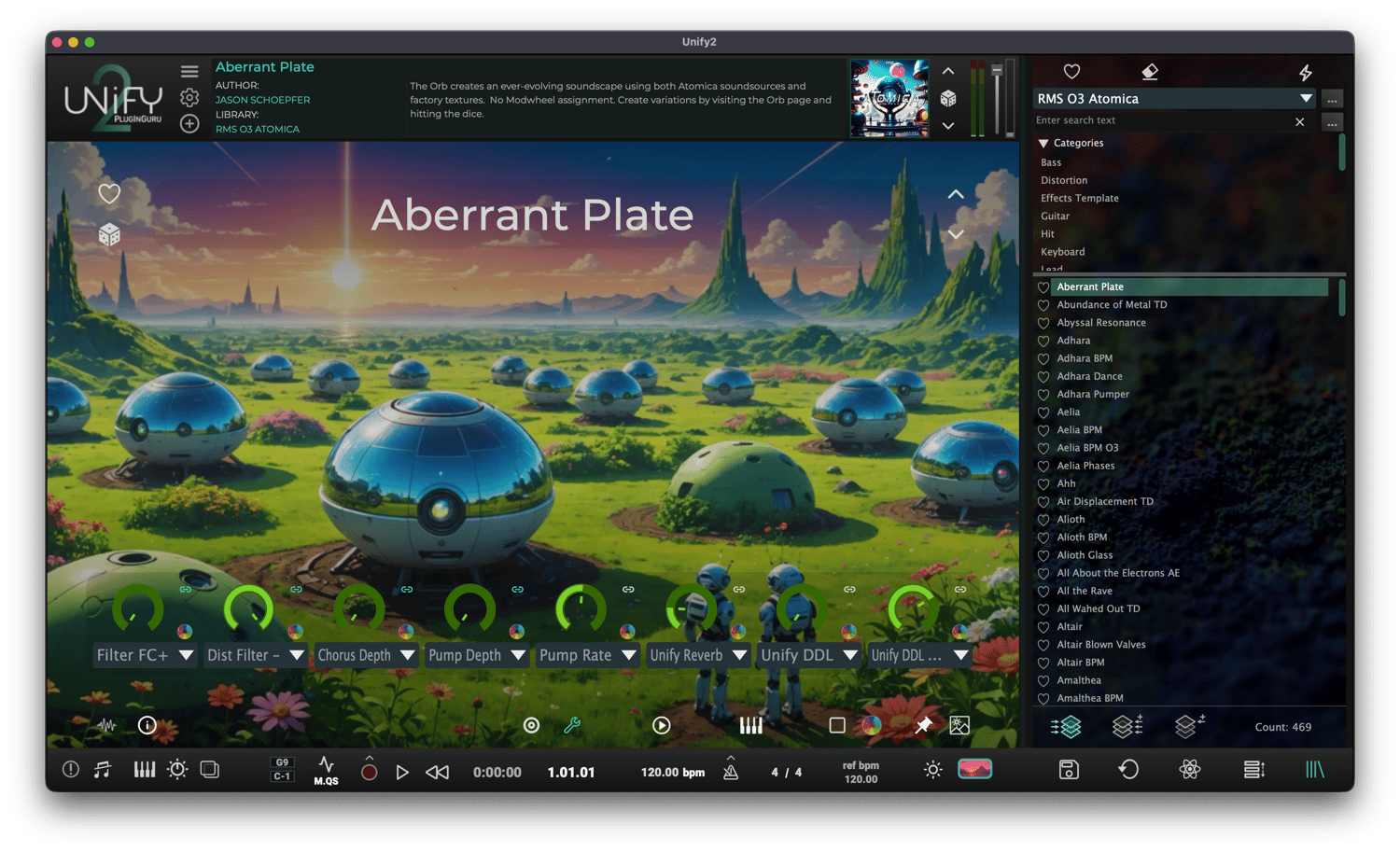Image resolution: width=1400 pixels, height=852 pixels.
Task: Open the hamburger menu beside the Unify logo
Action: (x=189, y=72)
